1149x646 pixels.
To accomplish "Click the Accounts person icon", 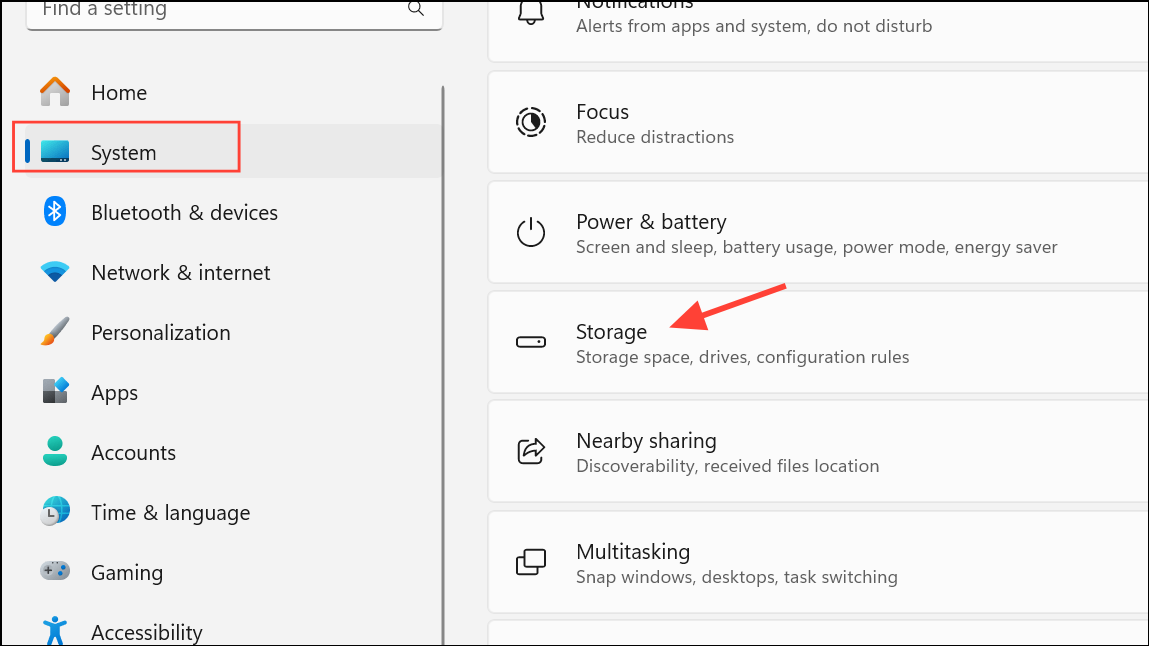I will (54, 452).
